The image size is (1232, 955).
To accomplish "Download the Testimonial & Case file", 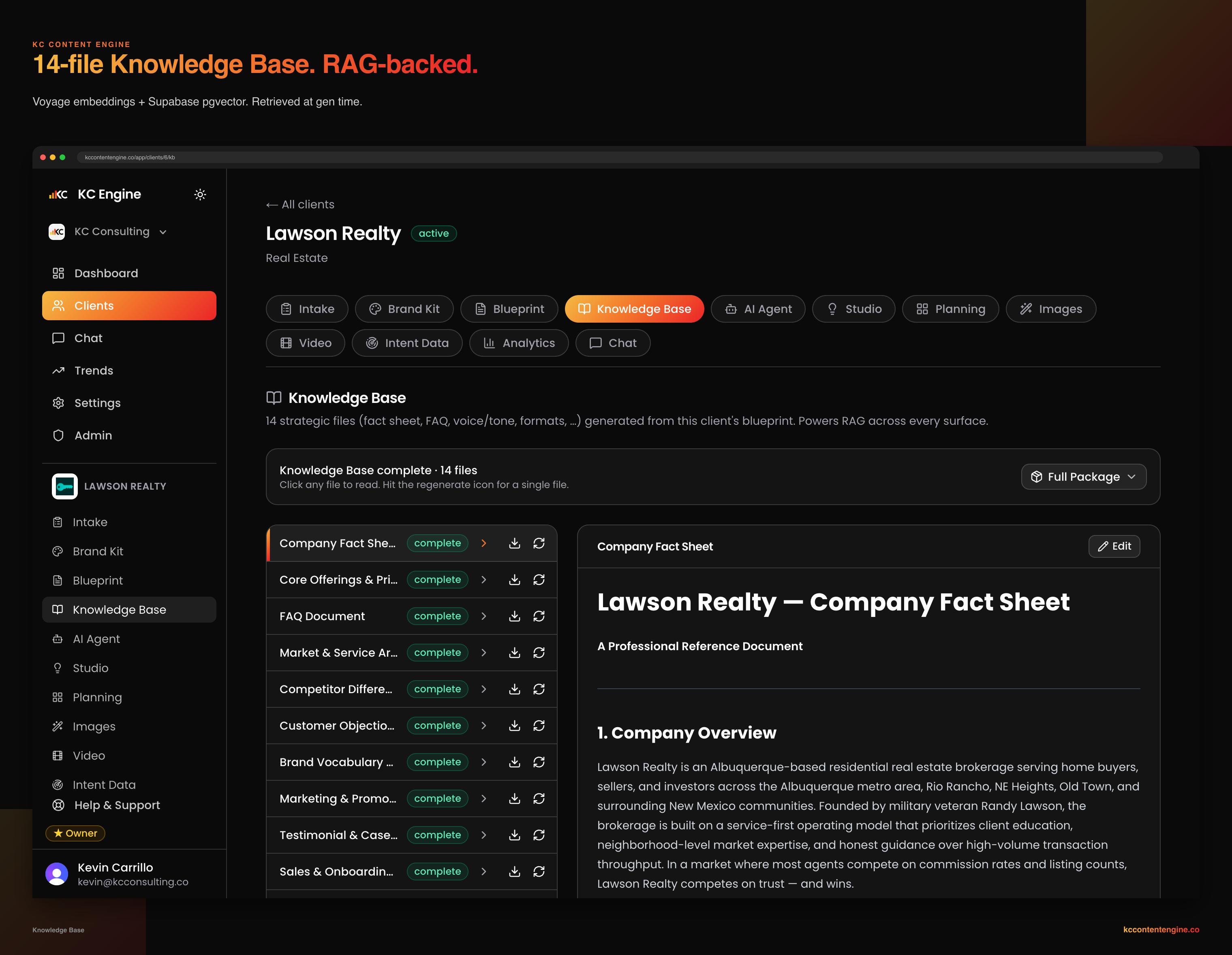I will coord(514,835).
